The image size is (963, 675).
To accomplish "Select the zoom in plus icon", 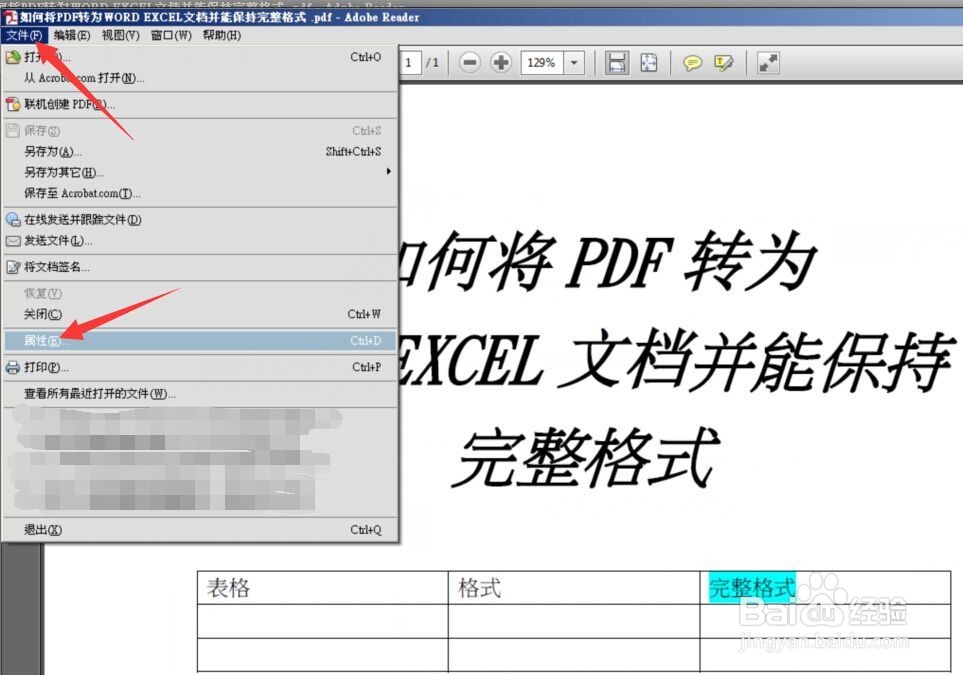I will (500, 62).
